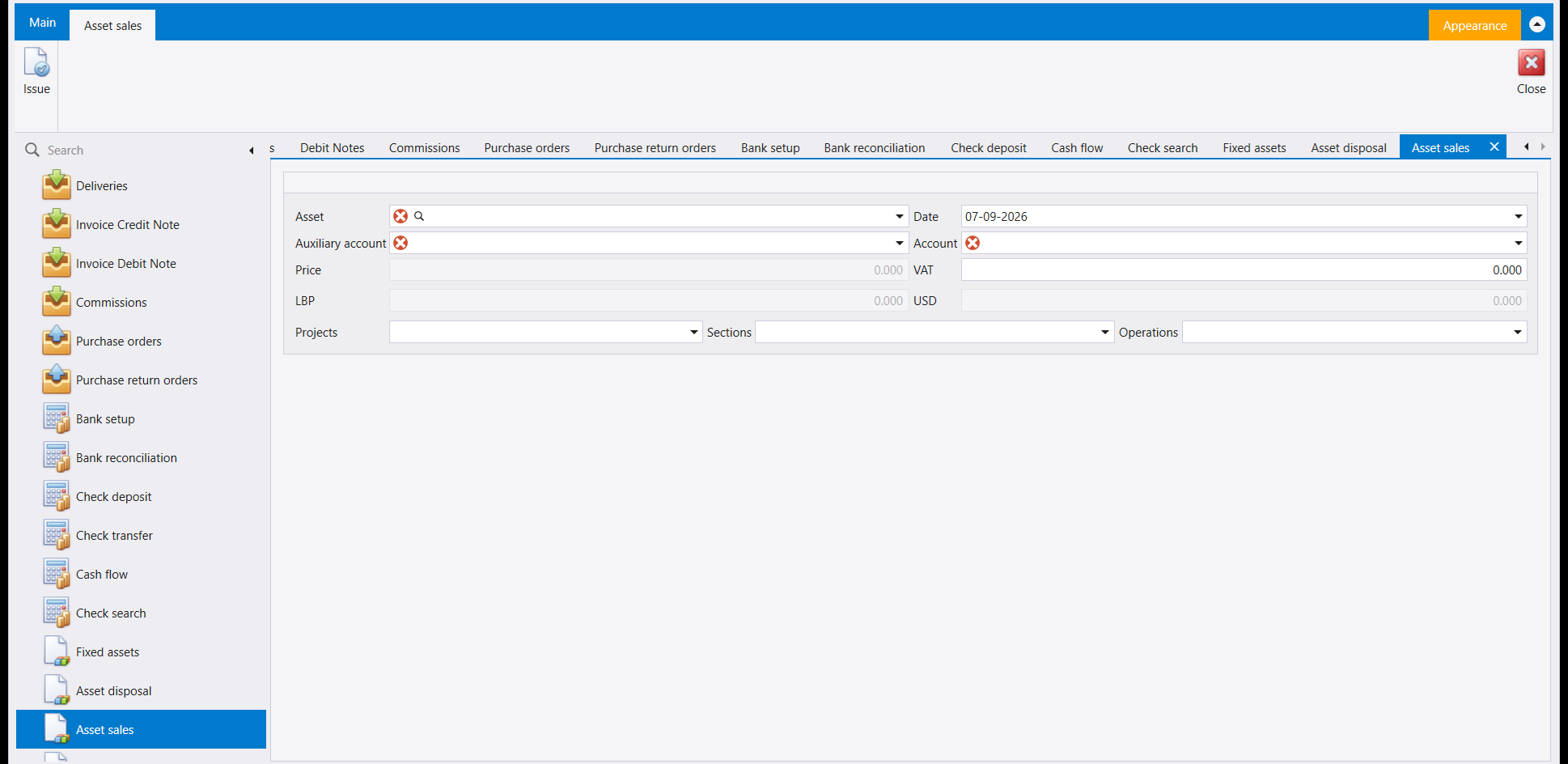Switch to Bank reconciliation document tab

(874, 147)
